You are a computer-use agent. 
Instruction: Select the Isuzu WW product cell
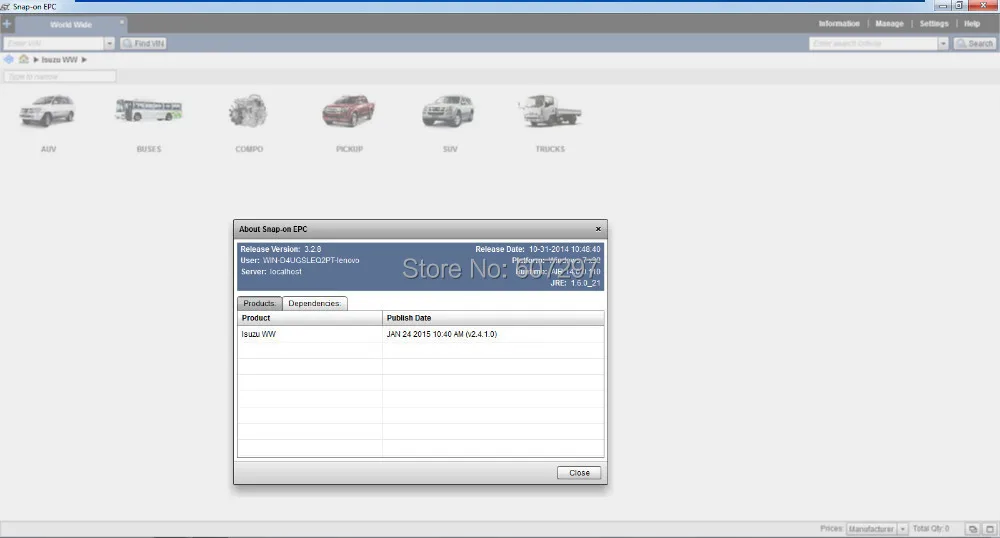310,334
